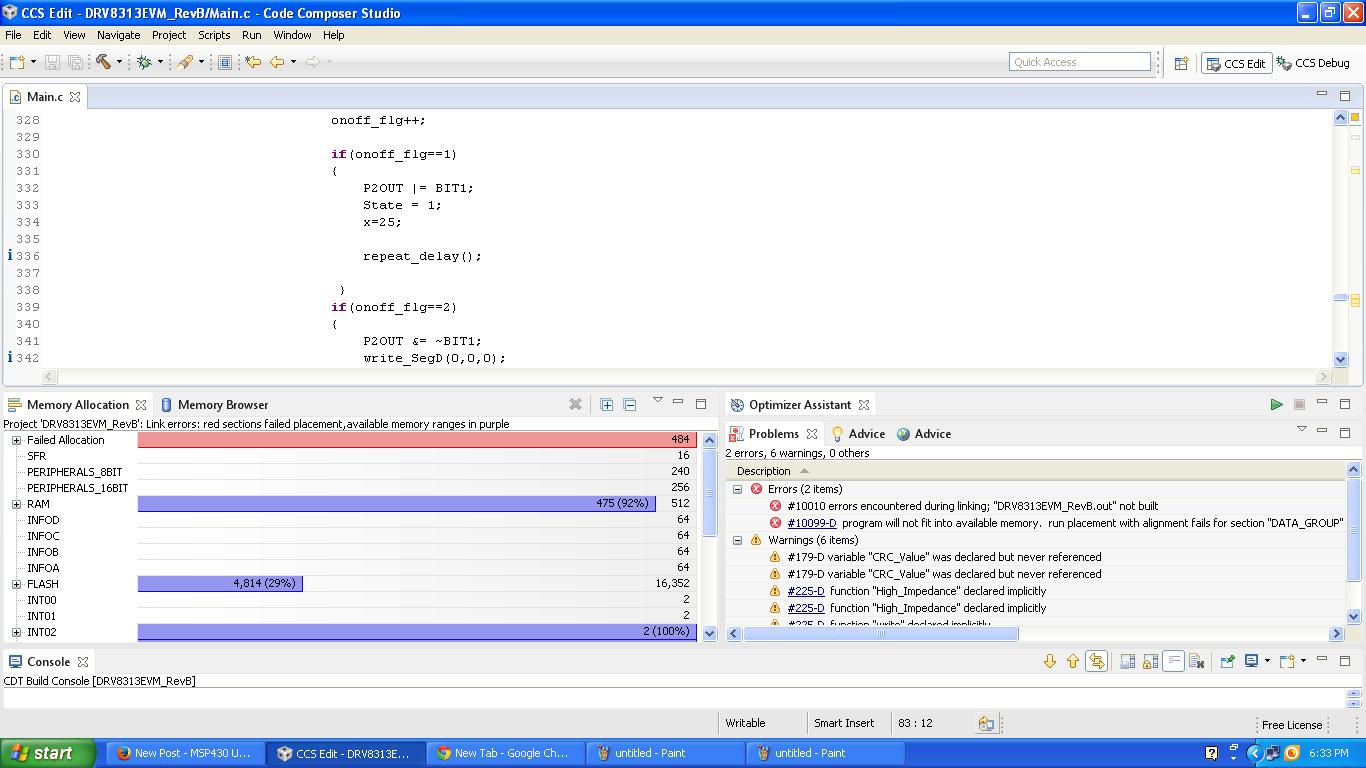Toggle the block selection toolbar button
This screenshot has width=1366, height=768.
coord(225,62)
